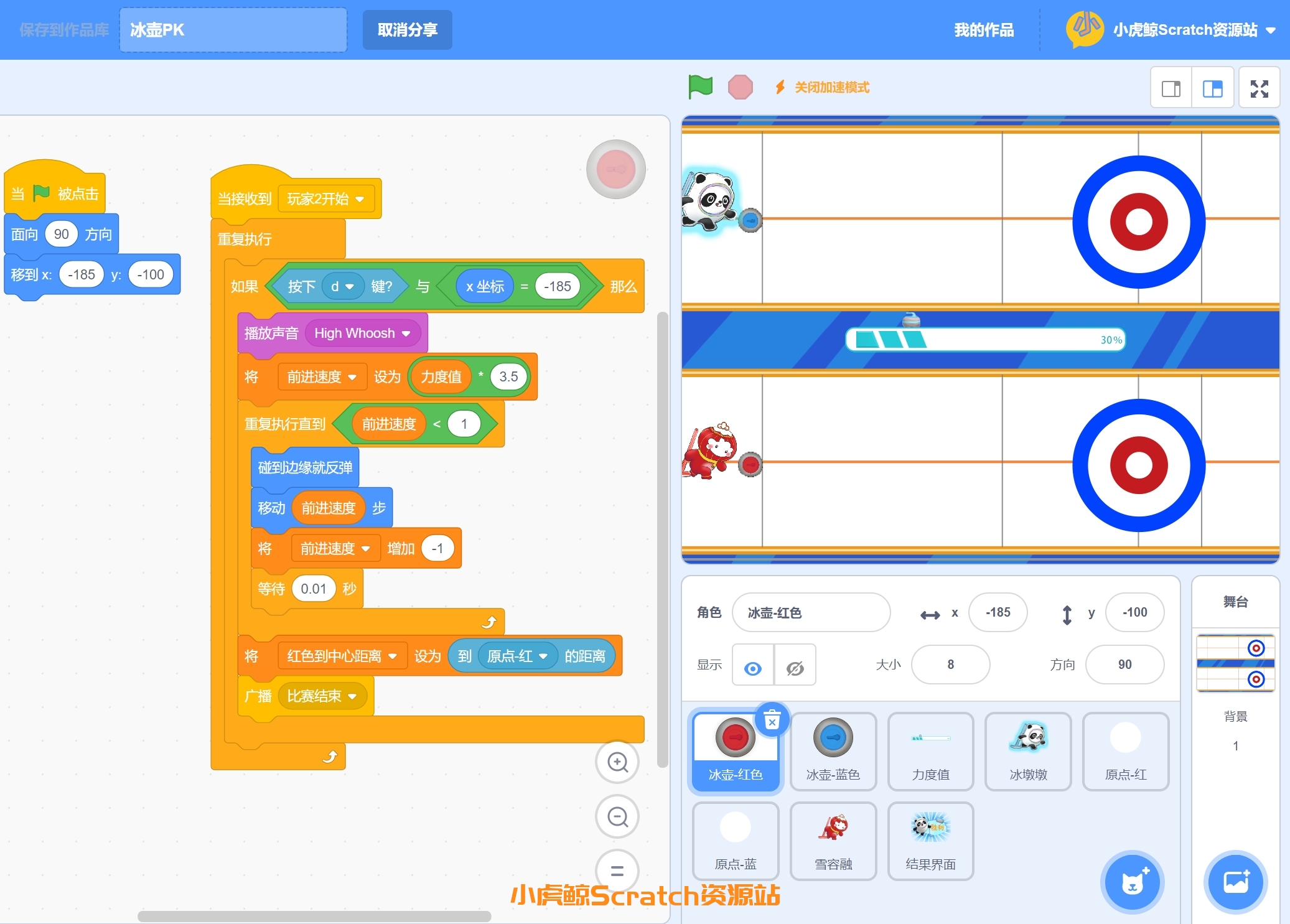Viewport: 1290px width, 924px height.
Task: Select the stage backdrop thumbnail
Action: tap(1235, 663)
